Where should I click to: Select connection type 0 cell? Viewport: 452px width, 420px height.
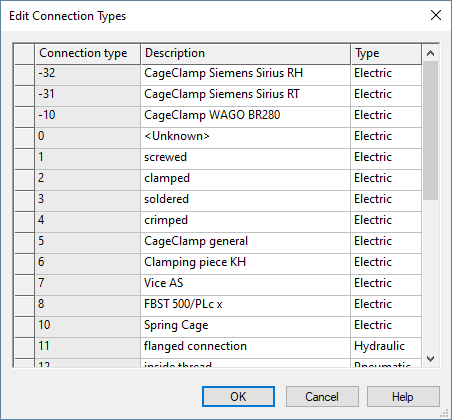(88, 138)
